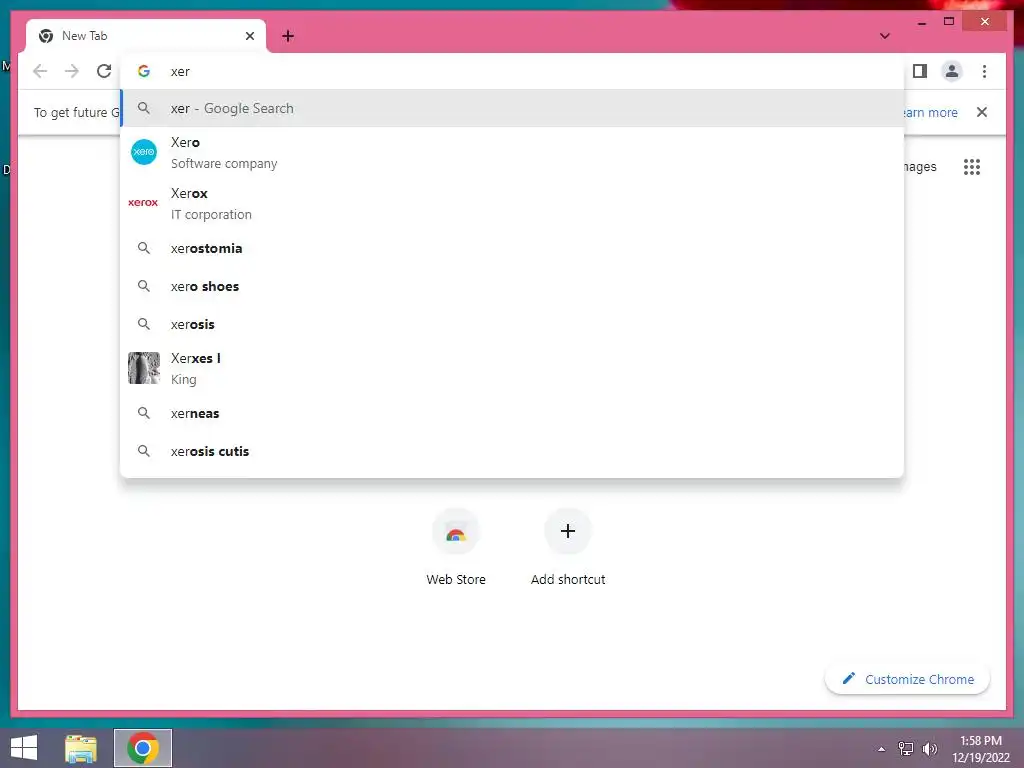
Task: Reload the current page
Action: tap(104, 71)
